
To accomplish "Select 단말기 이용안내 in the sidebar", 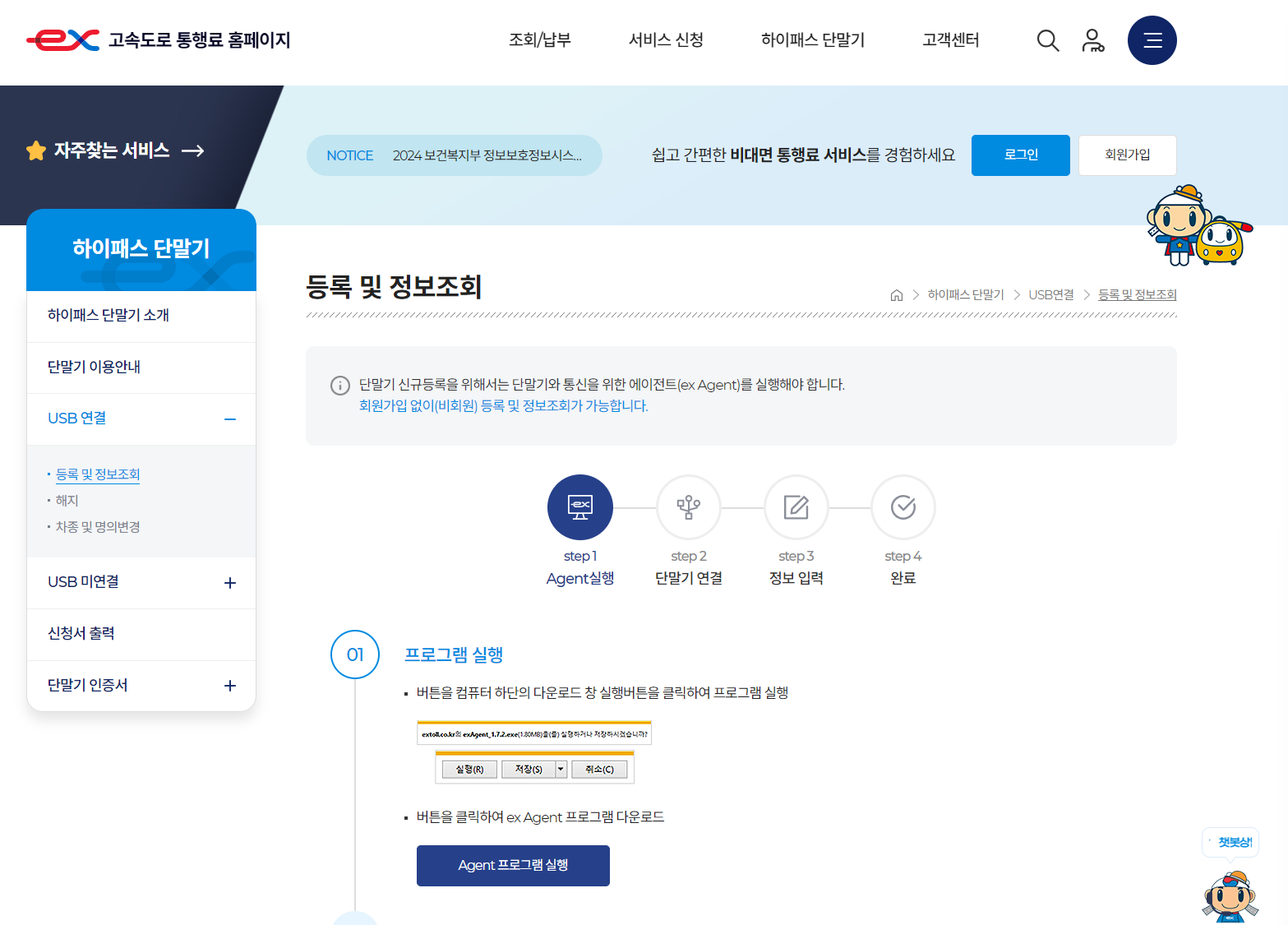I will [141, 368].
